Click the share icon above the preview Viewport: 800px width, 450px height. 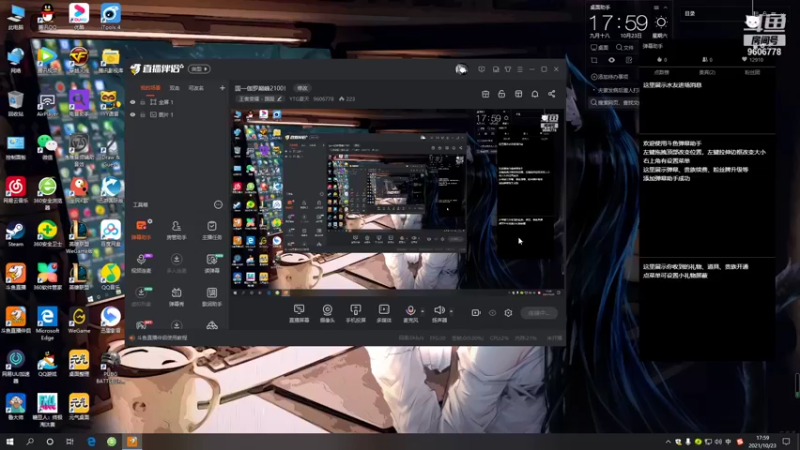[x=552, y=94]
